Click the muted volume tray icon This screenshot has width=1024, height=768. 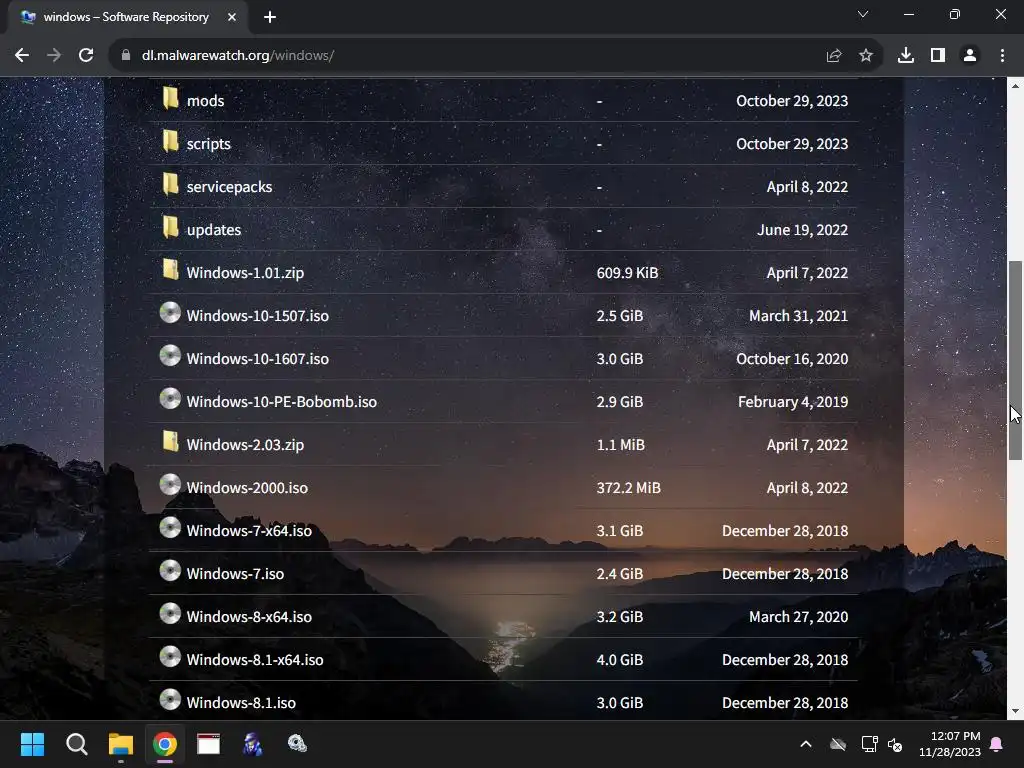click(x=895, y=744)
